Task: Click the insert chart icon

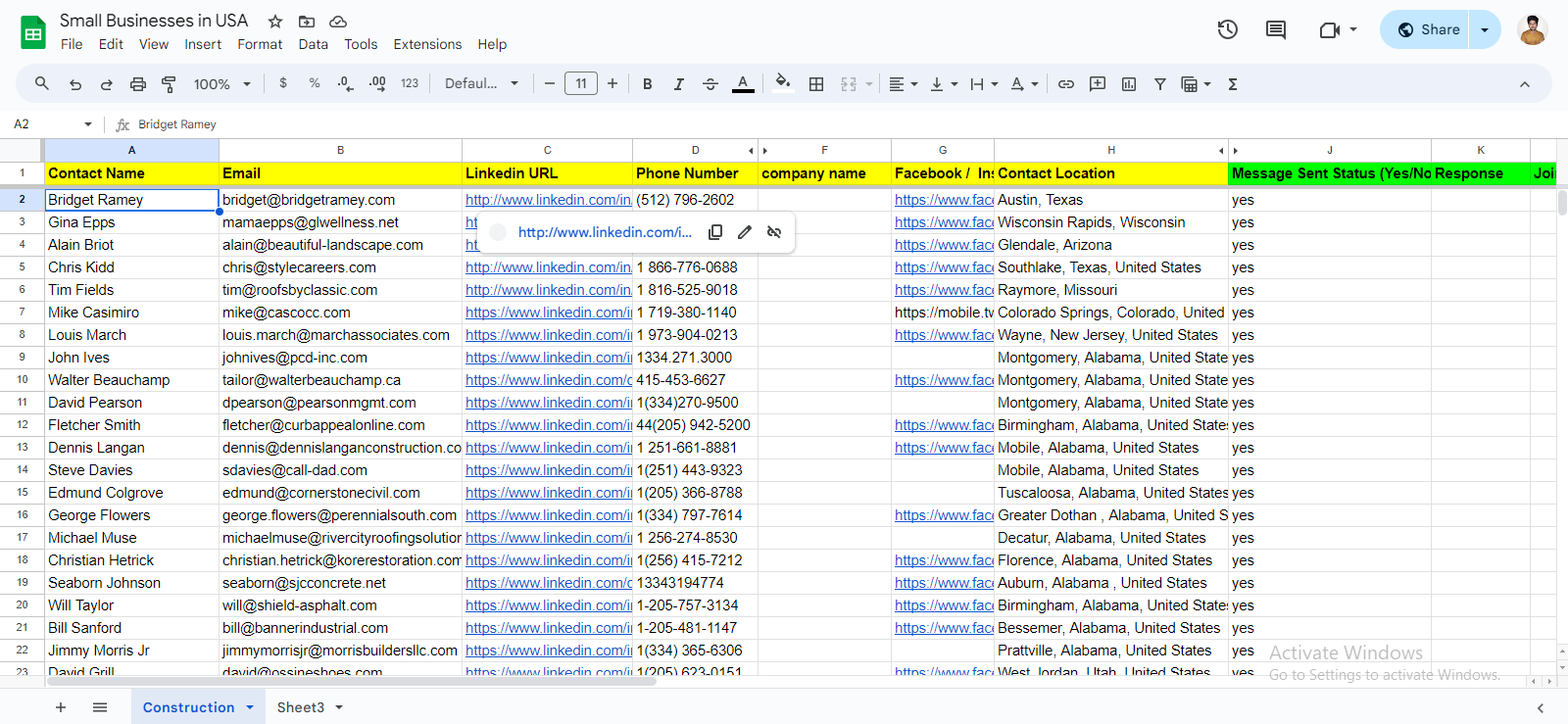Action: click(x=1129, y=84)
